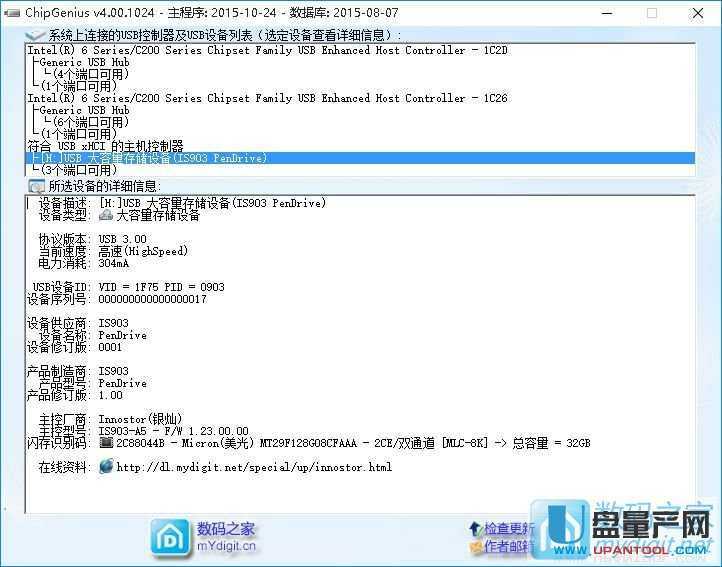The width and height of the screenshot is (722, 567).
Task: Click the product revision 1.00 value
Action: click(111, 395)
